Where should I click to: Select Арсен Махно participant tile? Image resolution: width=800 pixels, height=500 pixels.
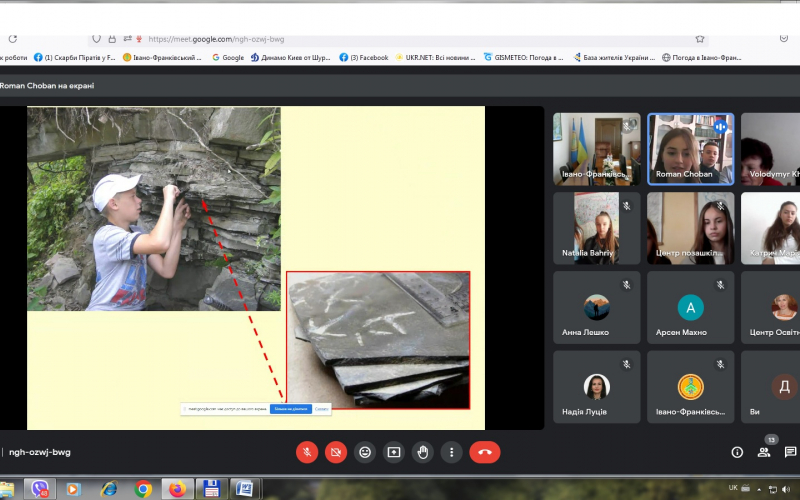click(691, 307)
